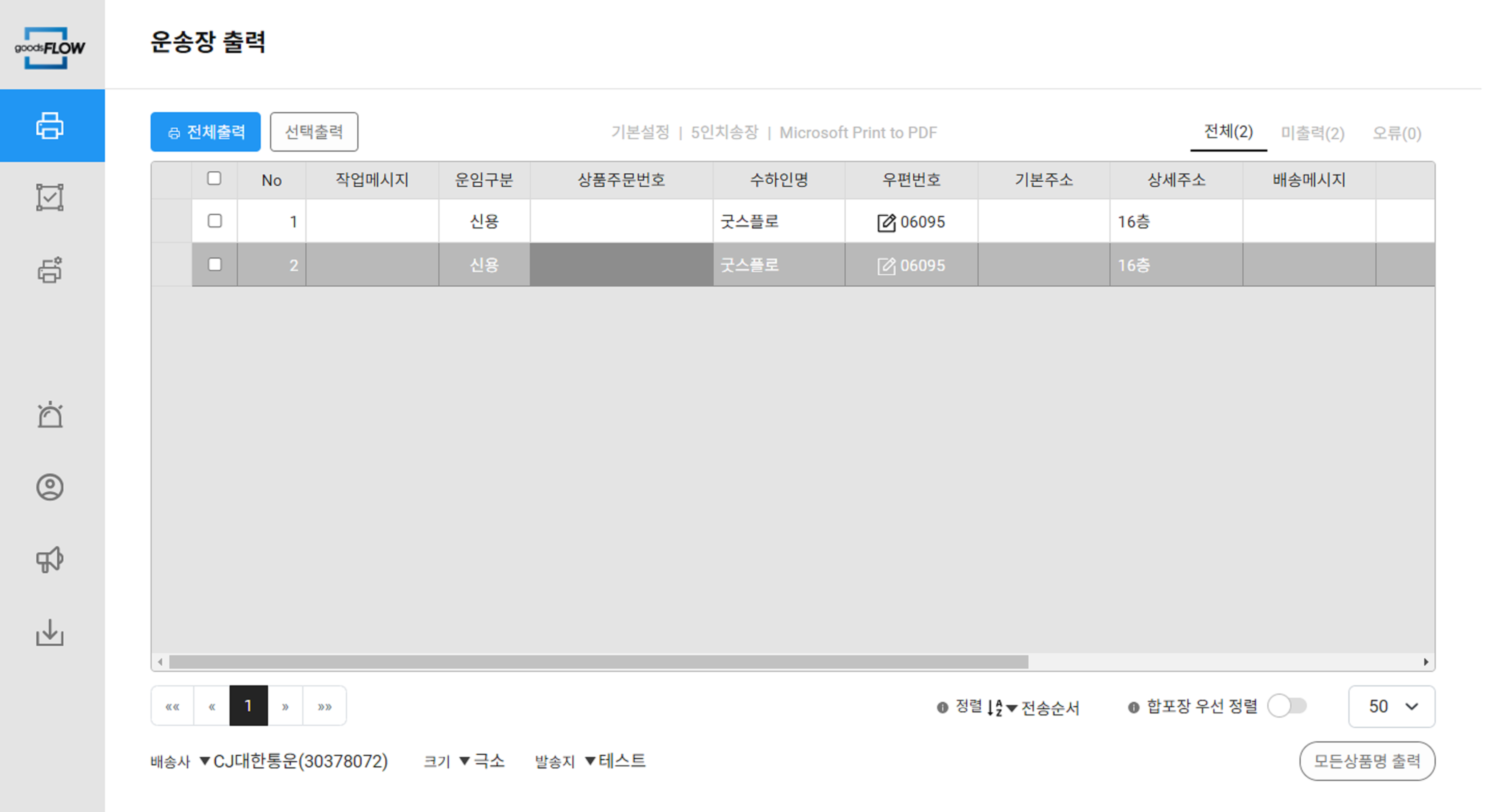Switch to the 전체(2) tab
Viewport: 1497px width, 812px height.
(x=1228, y=132)
